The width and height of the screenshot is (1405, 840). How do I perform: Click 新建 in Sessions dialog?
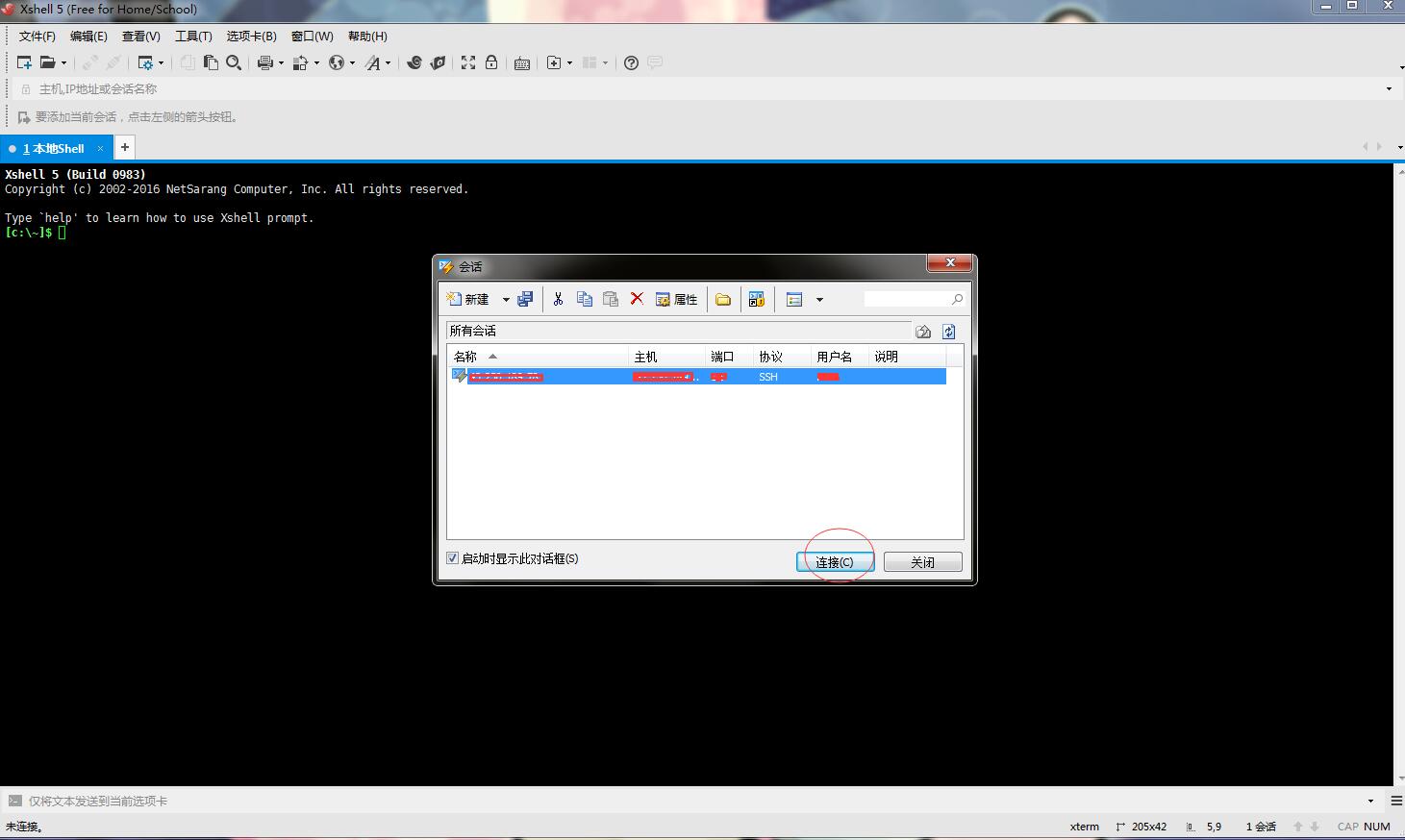point(467,299)
